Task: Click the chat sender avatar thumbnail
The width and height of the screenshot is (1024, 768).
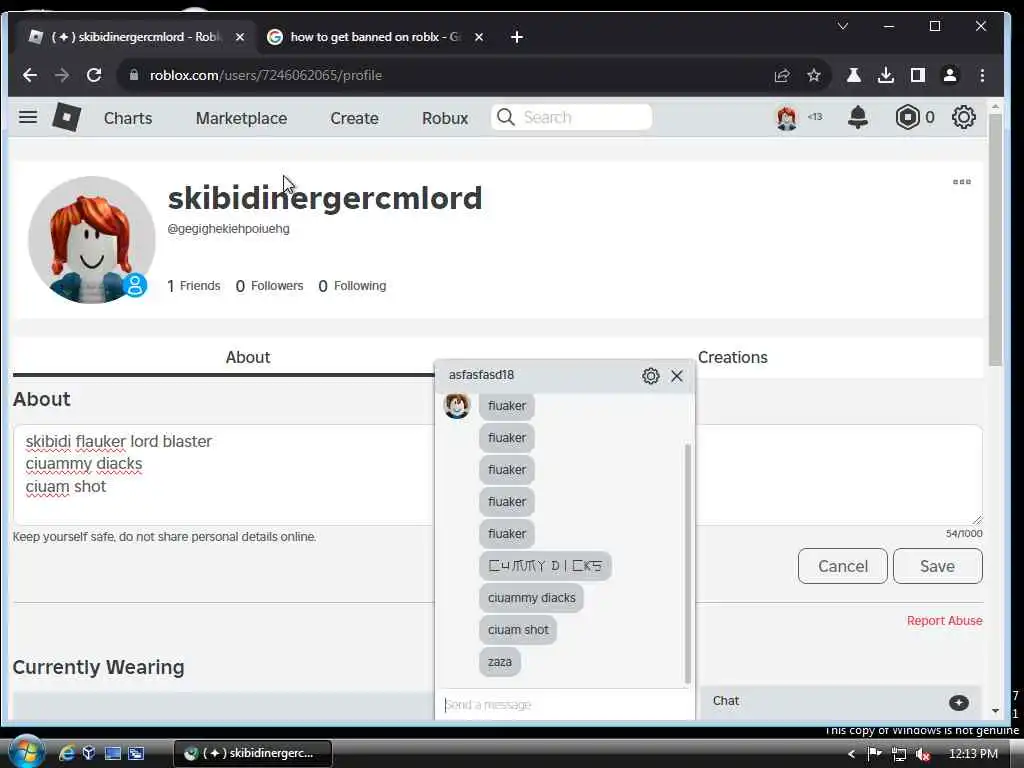Action: 456,406
